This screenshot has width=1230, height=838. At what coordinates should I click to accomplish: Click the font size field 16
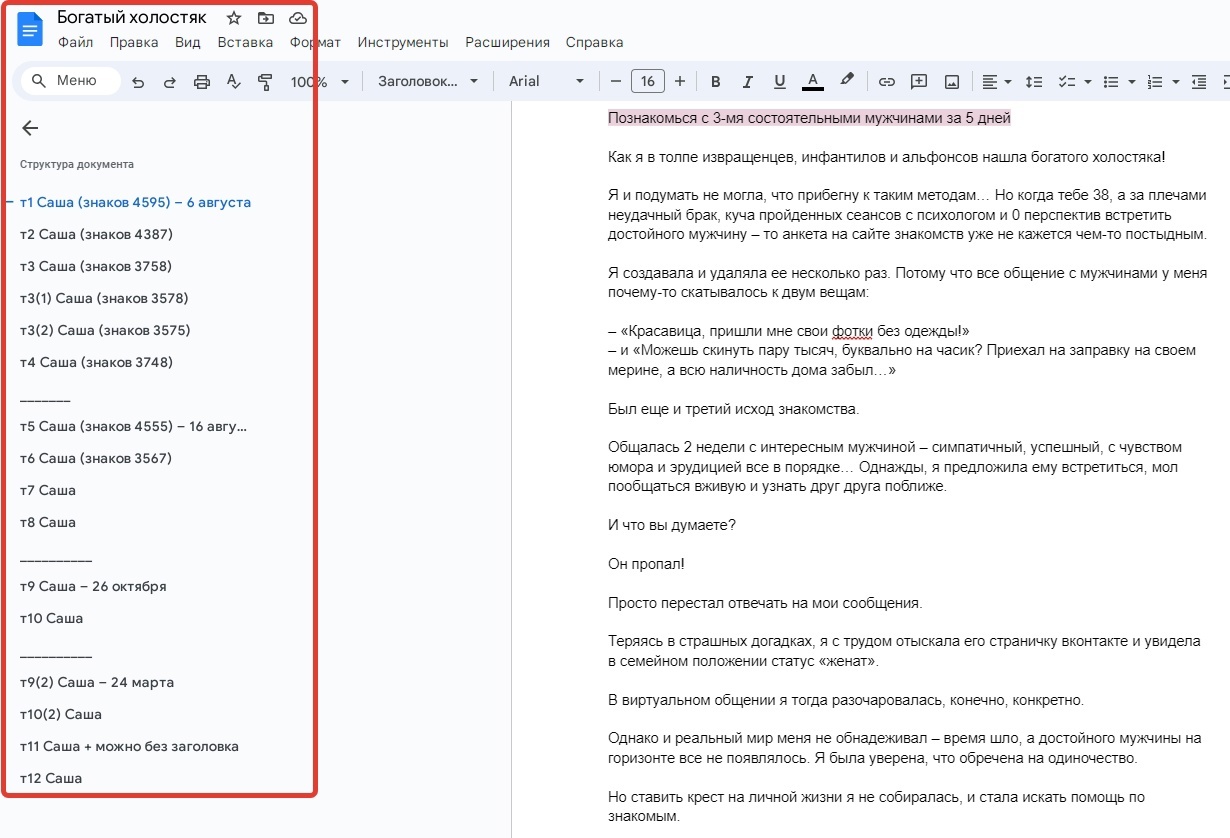pyautogui.click(x=648, y=82)
